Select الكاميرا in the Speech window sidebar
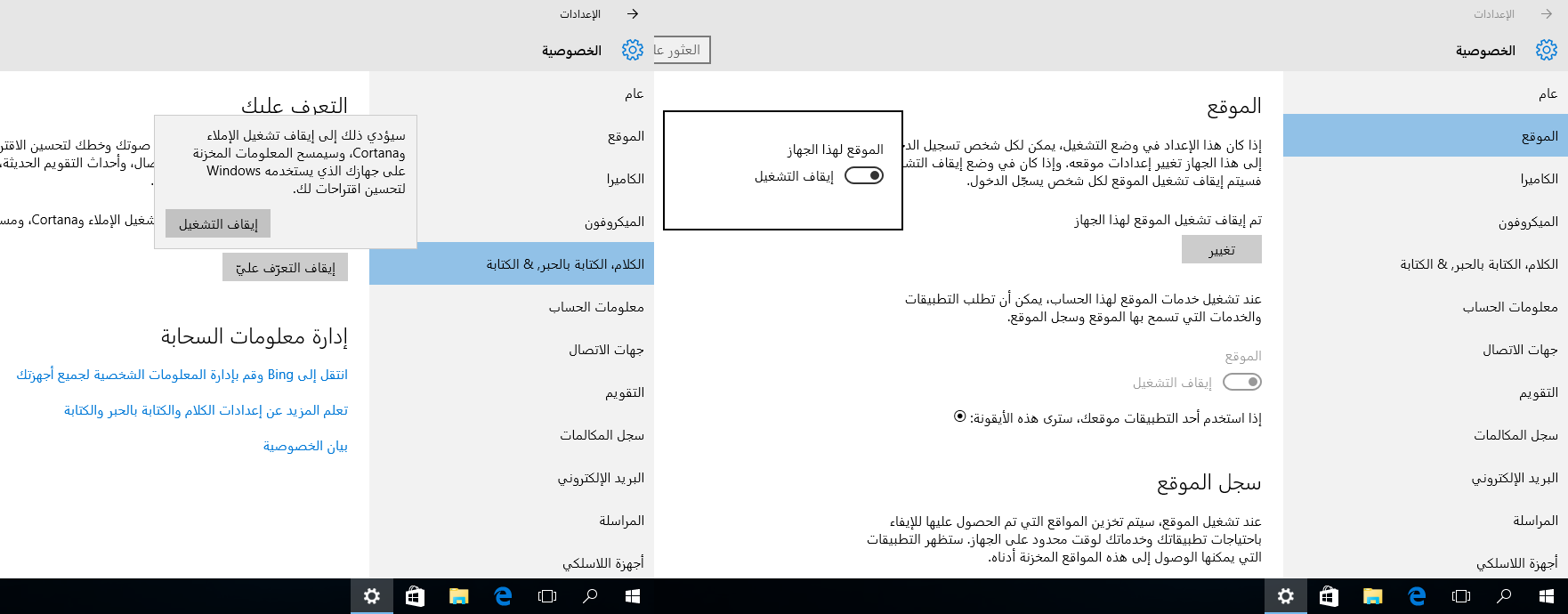This screenshot has height=614, width=1568. [x=512, y=179]
